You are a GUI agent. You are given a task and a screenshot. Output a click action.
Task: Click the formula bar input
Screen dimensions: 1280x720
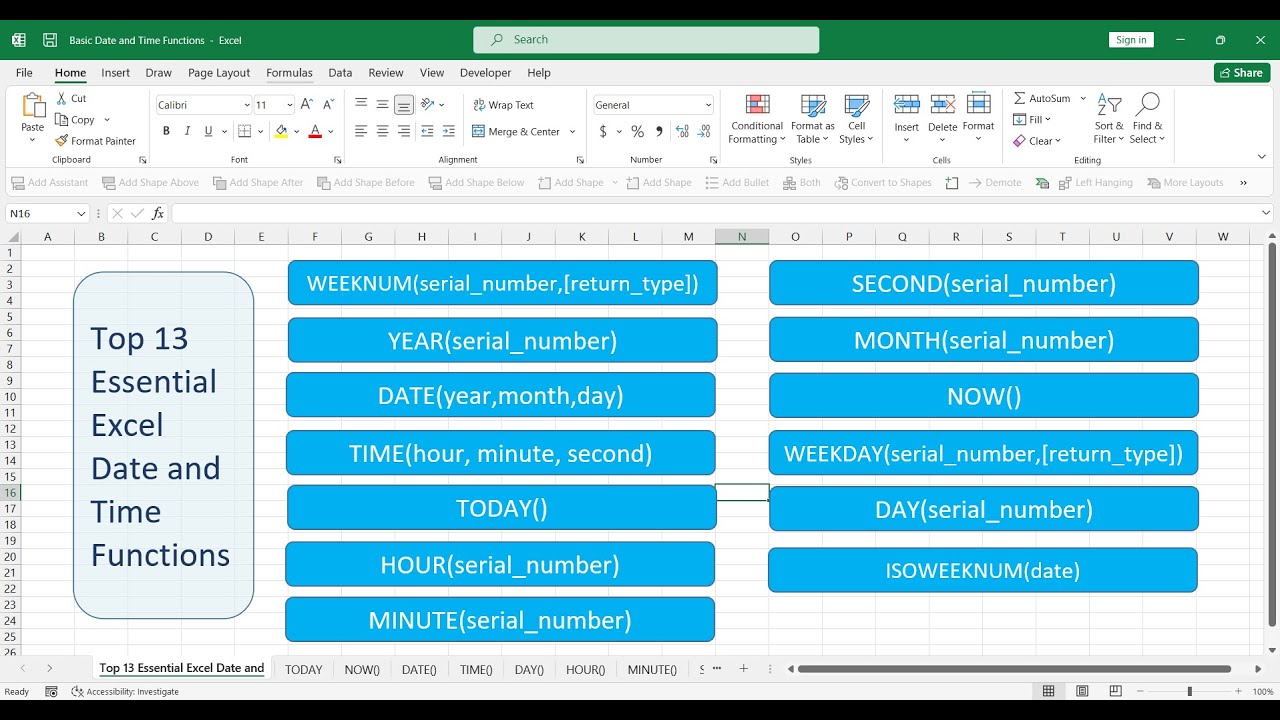(x=715, y=213)
